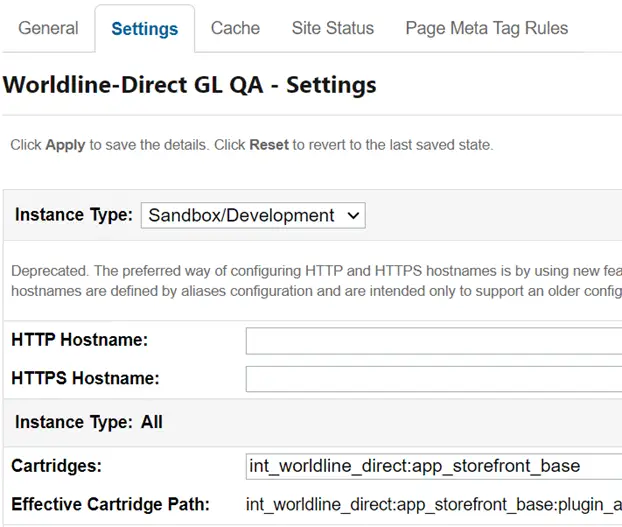Click the Effective Cartridge Path value text

click(x=433, y=505)
